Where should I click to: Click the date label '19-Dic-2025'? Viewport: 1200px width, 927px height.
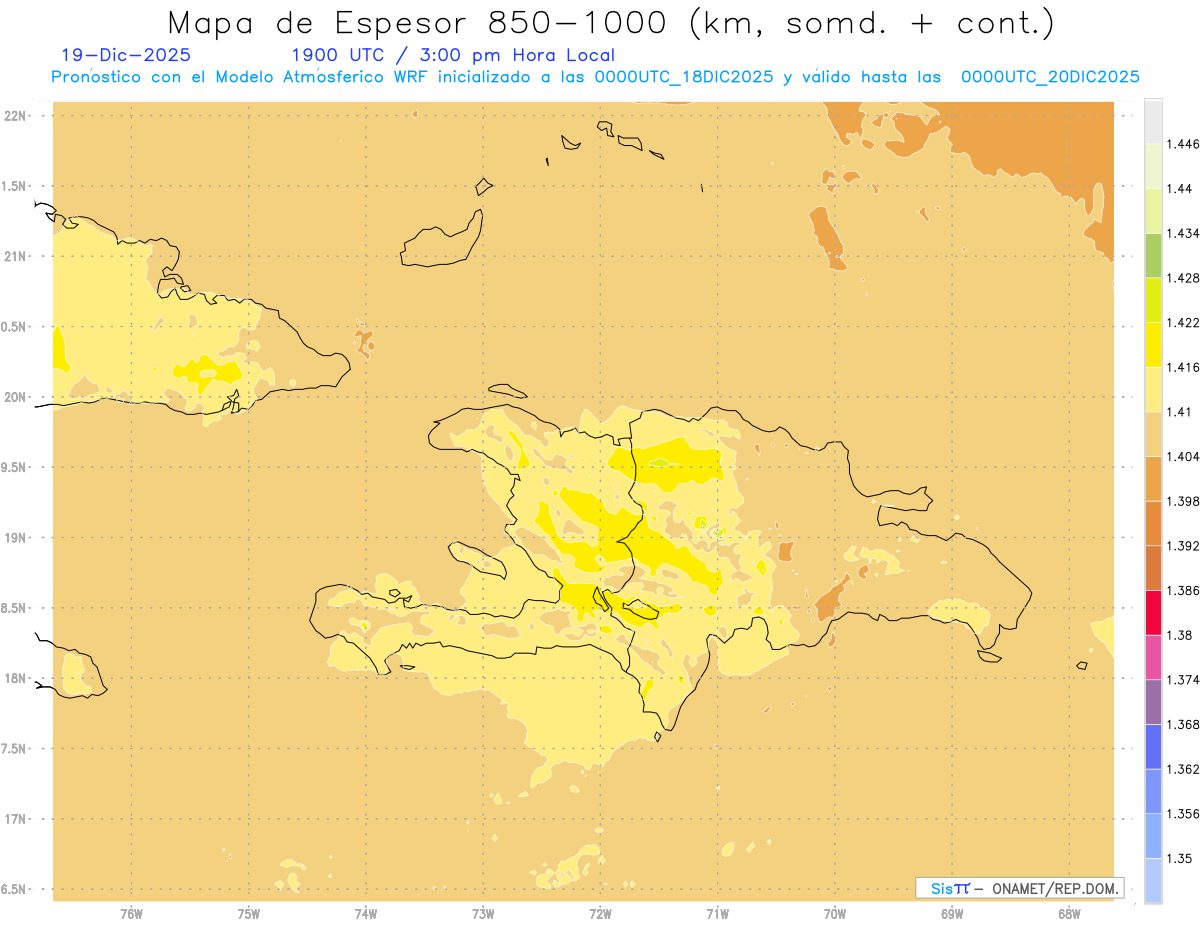[x=125, y=55]
